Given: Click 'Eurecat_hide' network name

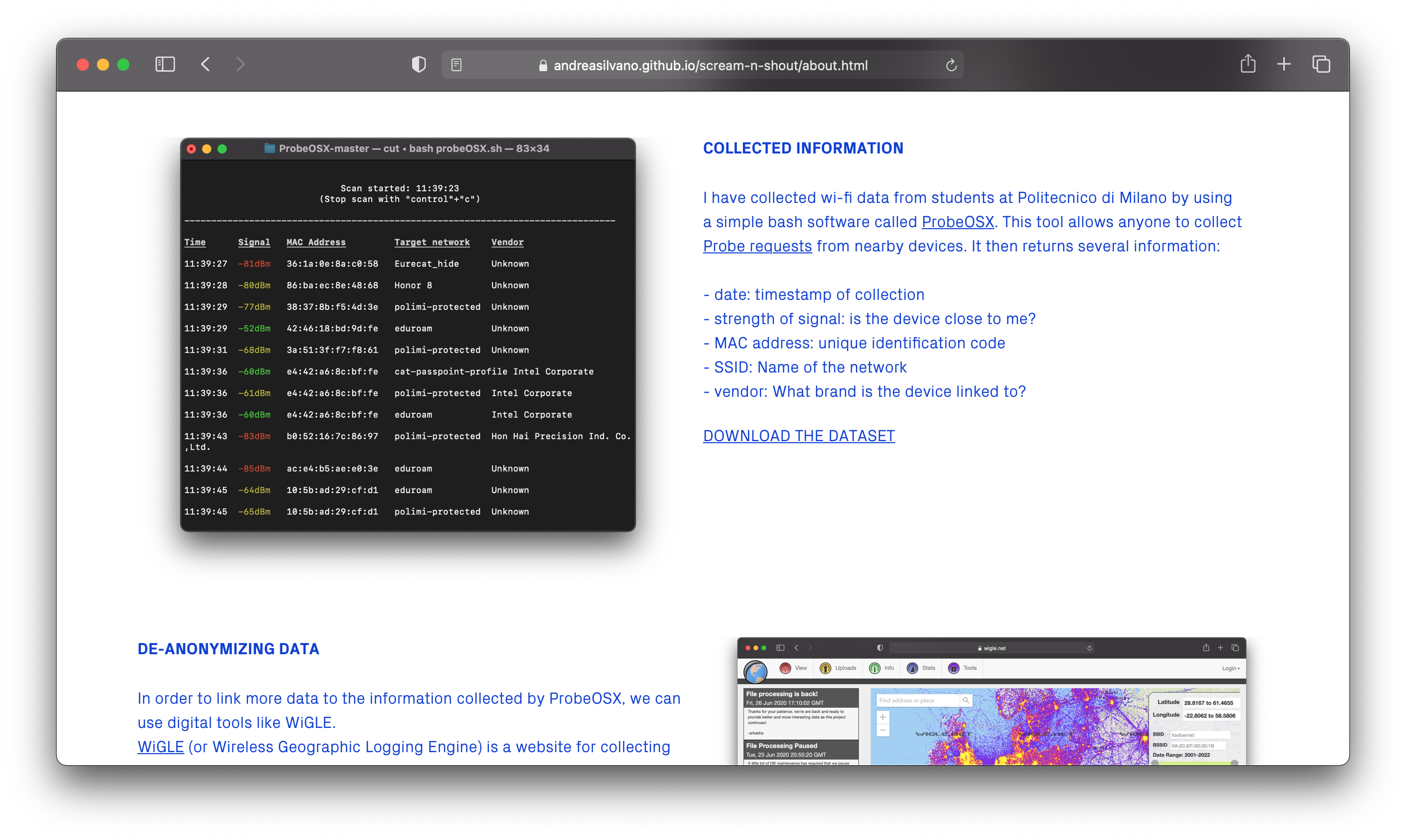Looking at the screenshot, I should click(427, 264).
